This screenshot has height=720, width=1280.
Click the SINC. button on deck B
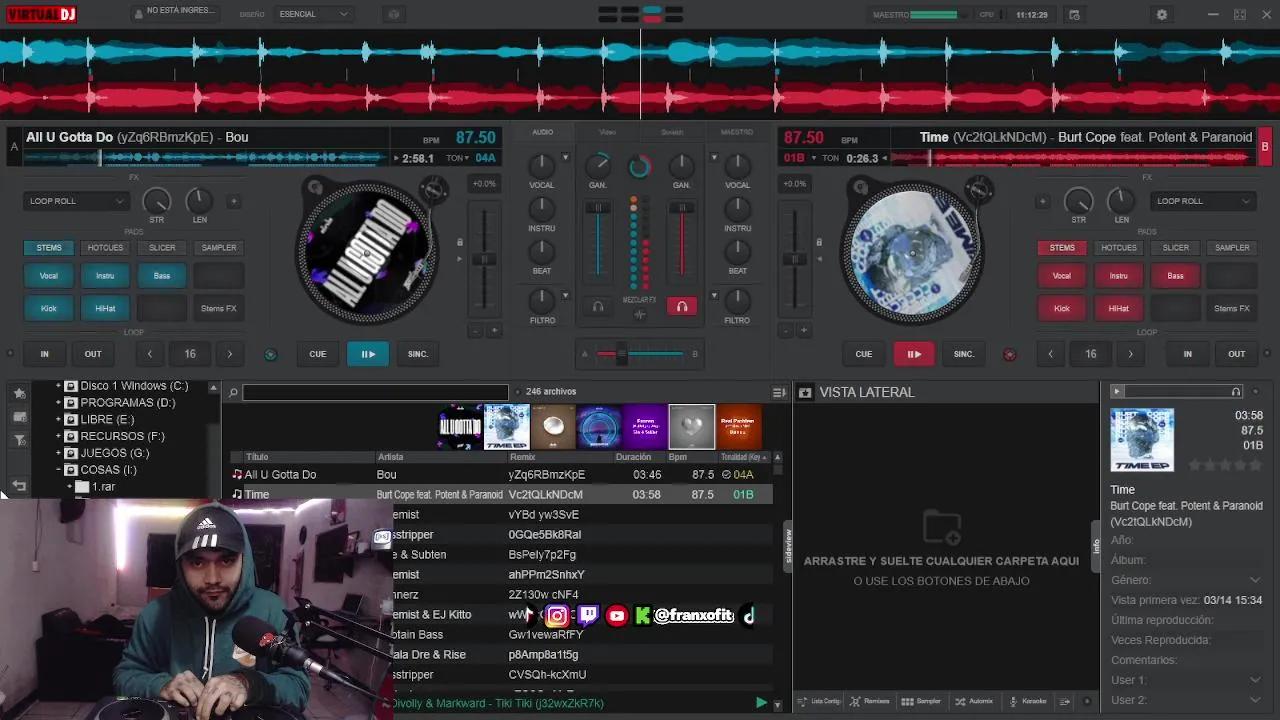[964, 354]
